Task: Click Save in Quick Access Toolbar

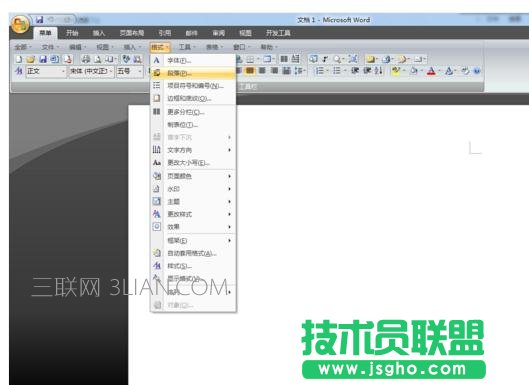Action: [x=40, y=20]
